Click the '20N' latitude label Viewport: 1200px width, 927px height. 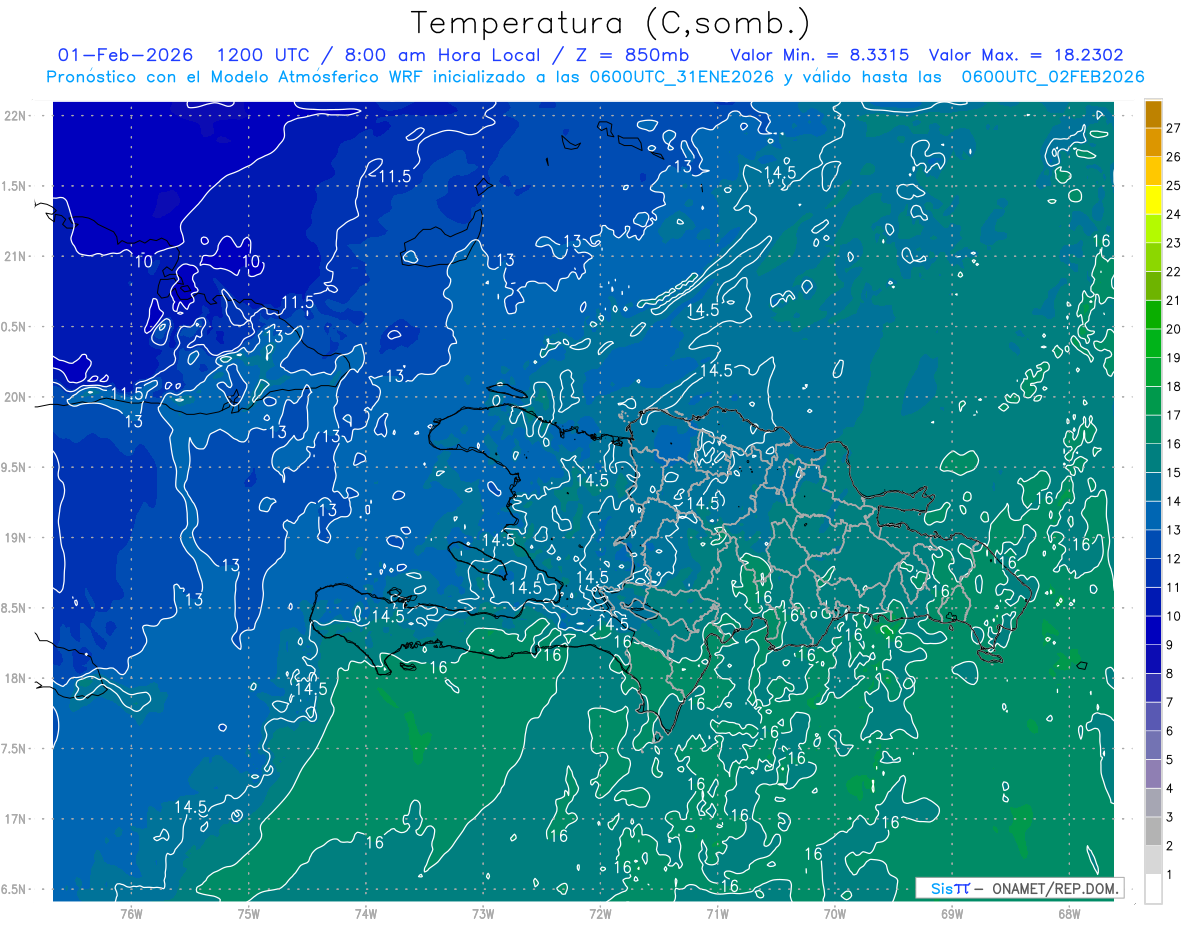(15, 397)
